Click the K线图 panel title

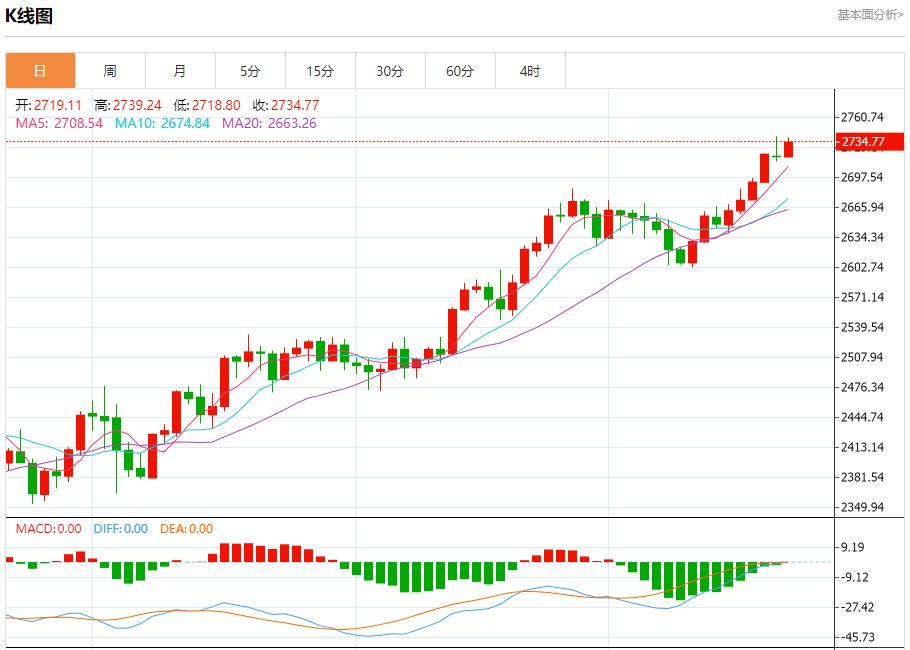coord(29,16)
